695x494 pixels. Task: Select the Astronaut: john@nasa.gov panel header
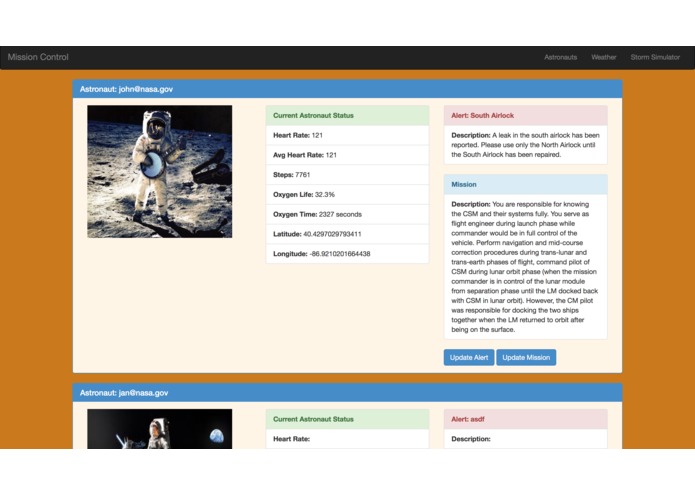(x=348, y=89)
